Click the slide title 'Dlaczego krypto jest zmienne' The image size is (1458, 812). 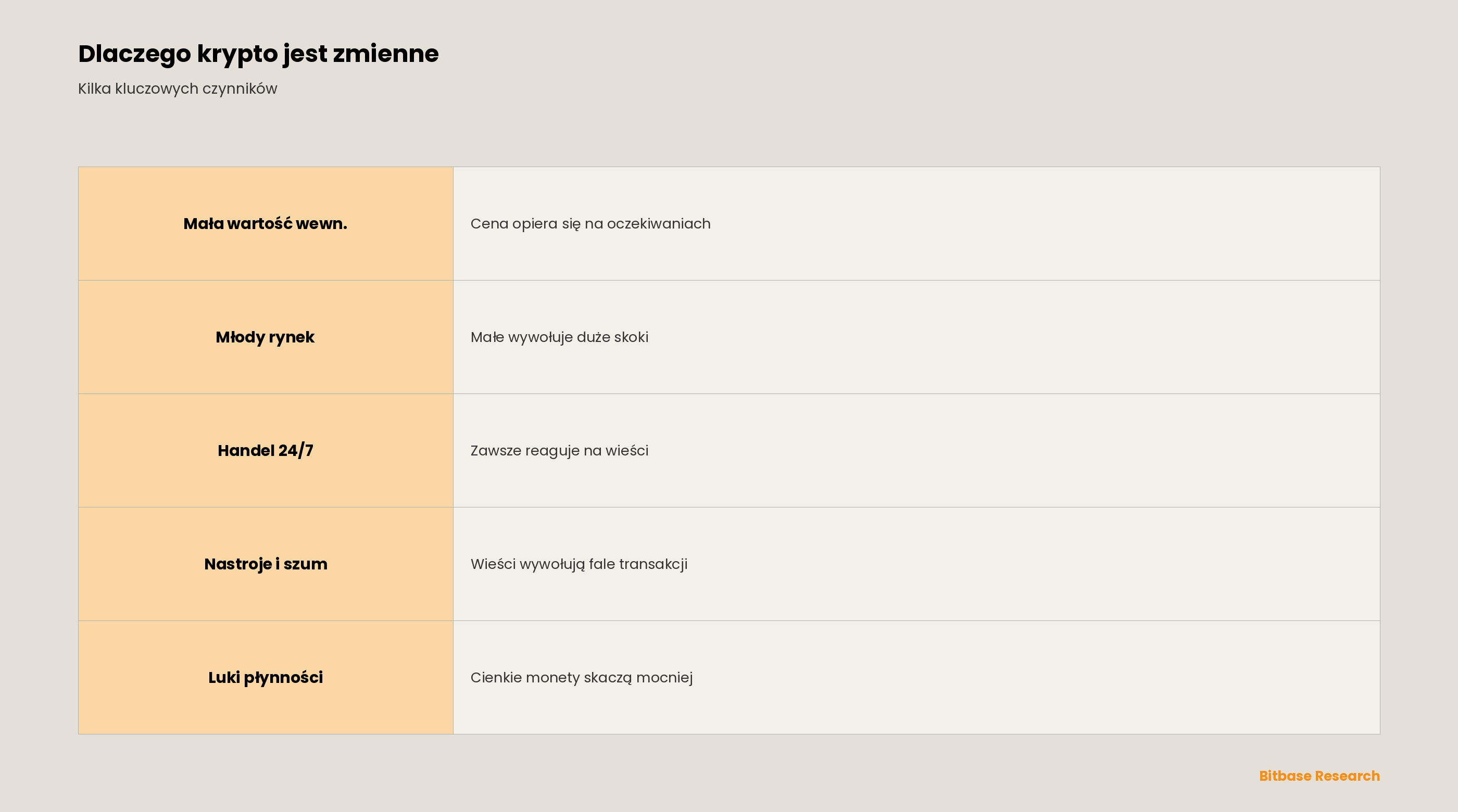(x=258, y=54)
